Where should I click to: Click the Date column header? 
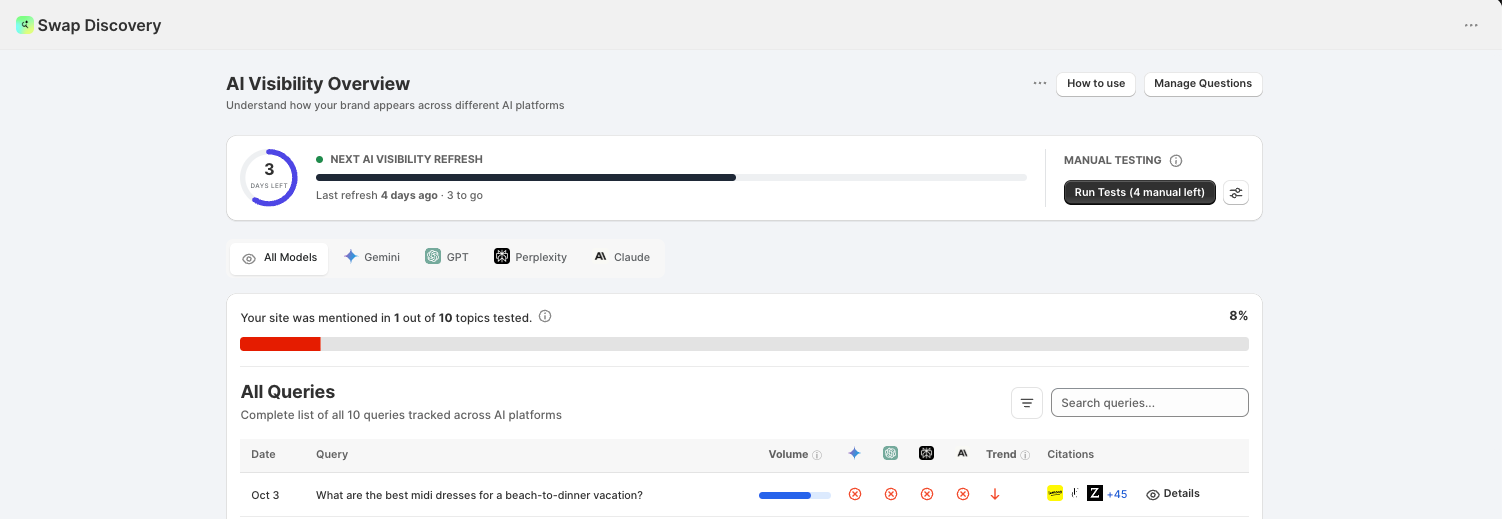tap(263, 455)
